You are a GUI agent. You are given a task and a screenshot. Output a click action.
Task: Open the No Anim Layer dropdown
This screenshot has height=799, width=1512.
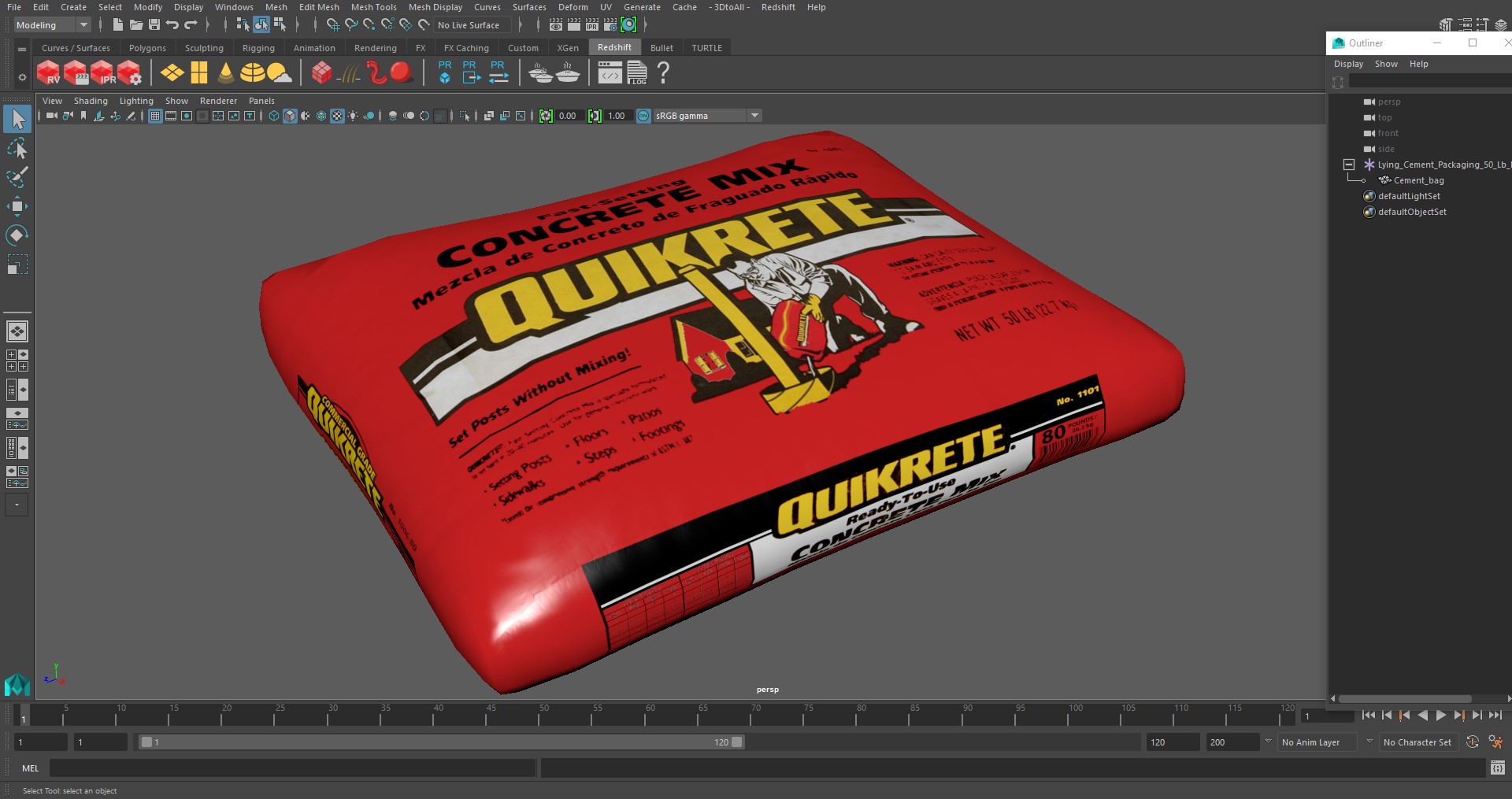tap(1317, 742)
